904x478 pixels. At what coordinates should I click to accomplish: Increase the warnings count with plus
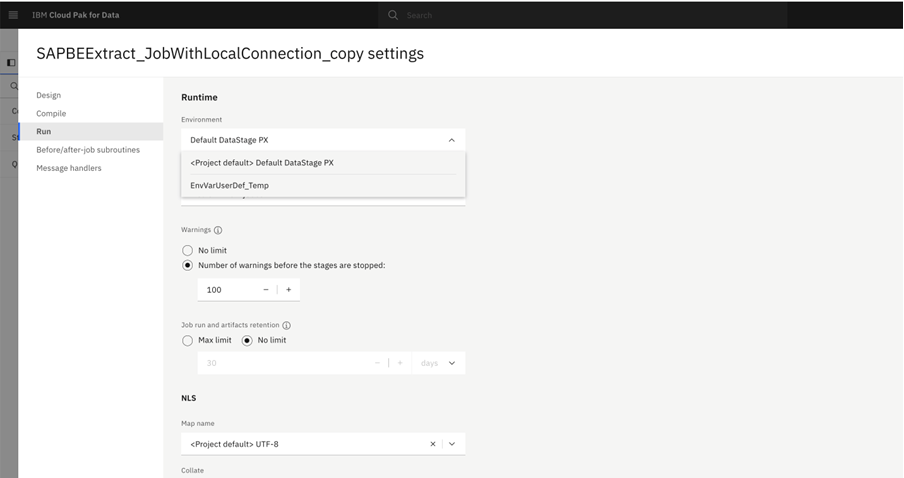coord(289,289)
